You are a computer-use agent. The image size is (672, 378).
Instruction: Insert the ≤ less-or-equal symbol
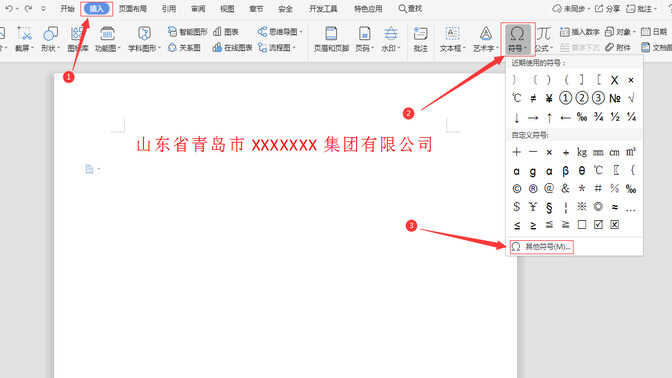516,225
